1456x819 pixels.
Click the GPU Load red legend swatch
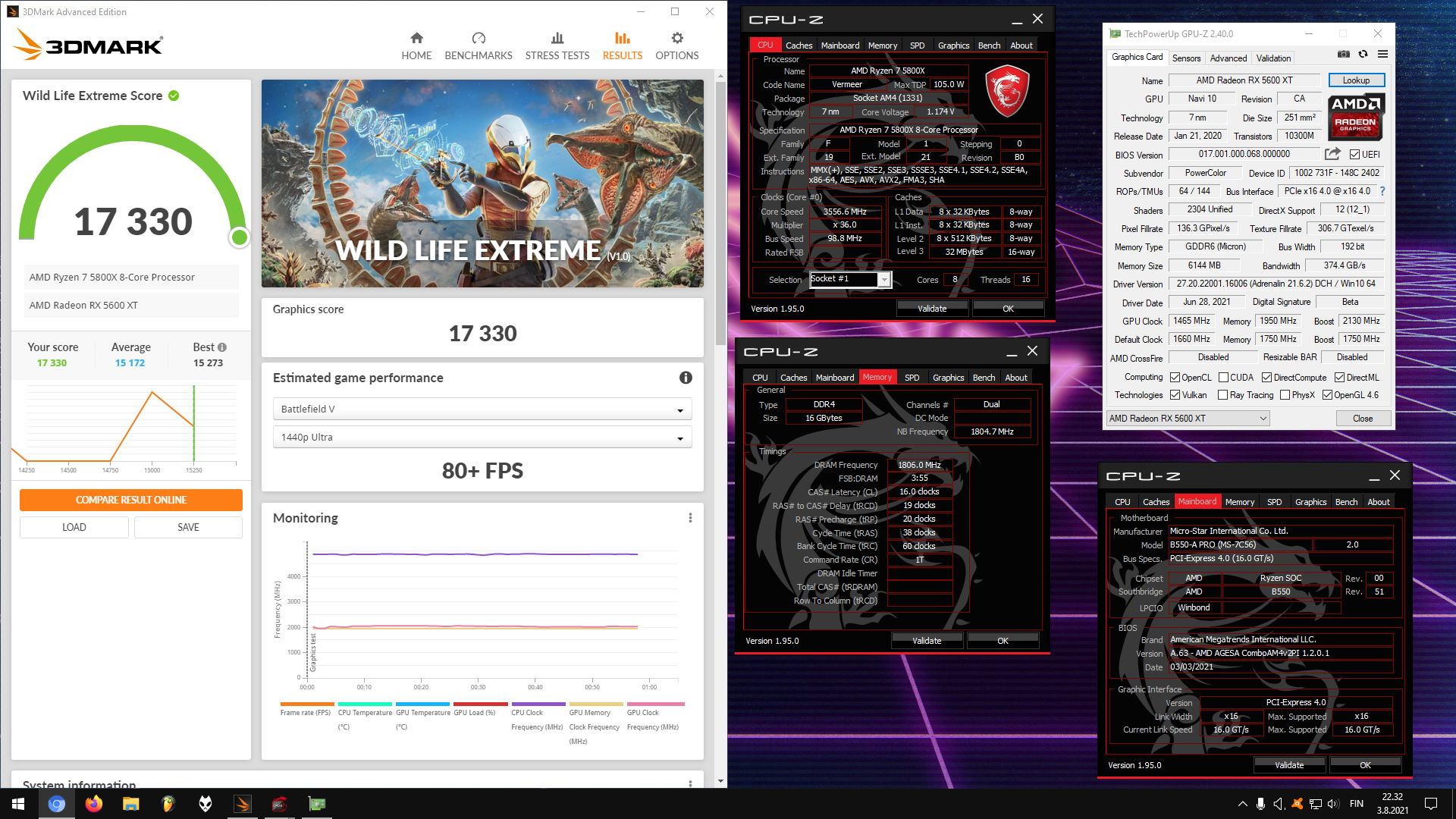coord(481,704)
